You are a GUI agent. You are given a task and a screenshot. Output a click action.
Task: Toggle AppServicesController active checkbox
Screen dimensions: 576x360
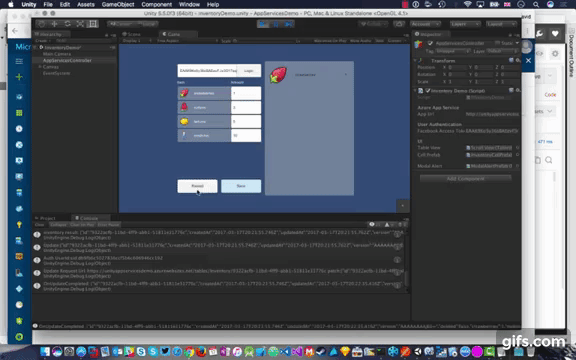click(x=430, y=43)
